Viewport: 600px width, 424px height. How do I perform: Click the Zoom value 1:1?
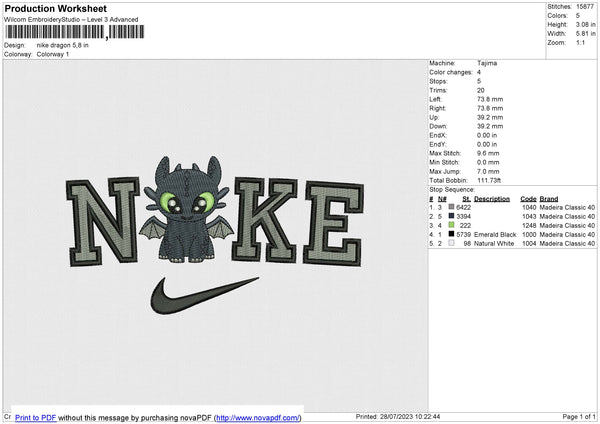tap(580, 42)
